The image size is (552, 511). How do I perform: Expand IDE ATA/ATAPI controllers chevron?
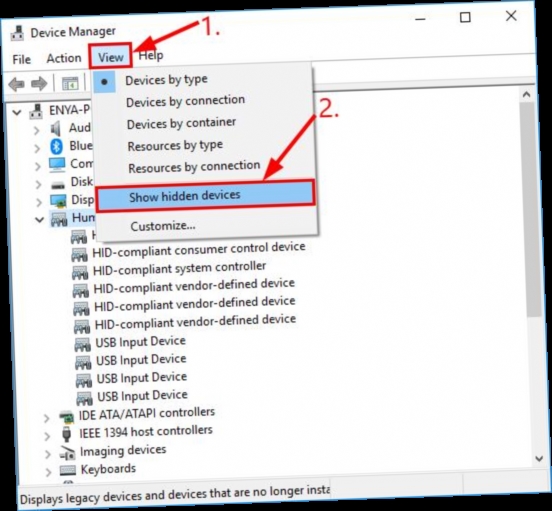tap(46, 418)
